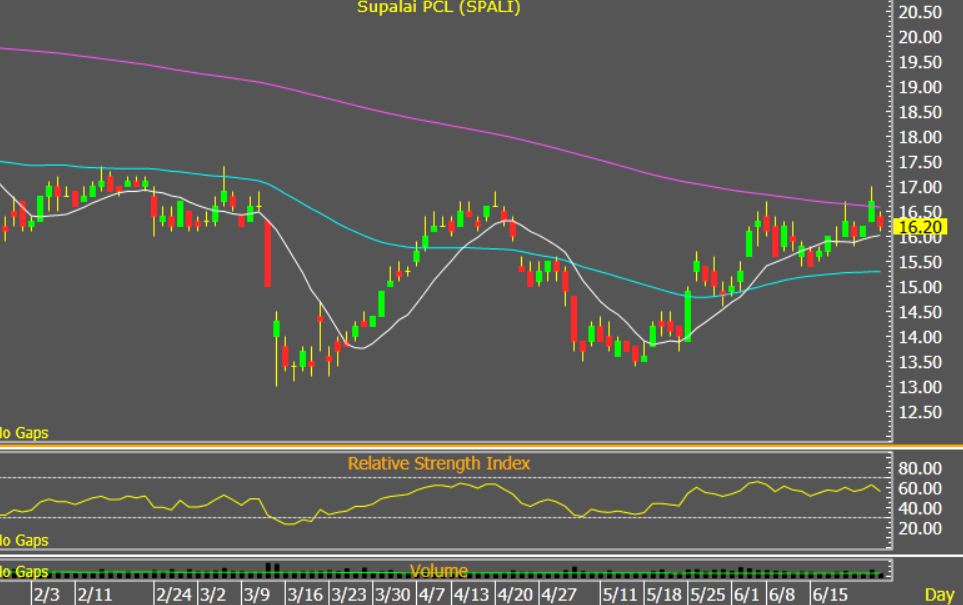
Task: Click the 19.00 price axis label
Action: pyautogui.click(x=920, y=87)
